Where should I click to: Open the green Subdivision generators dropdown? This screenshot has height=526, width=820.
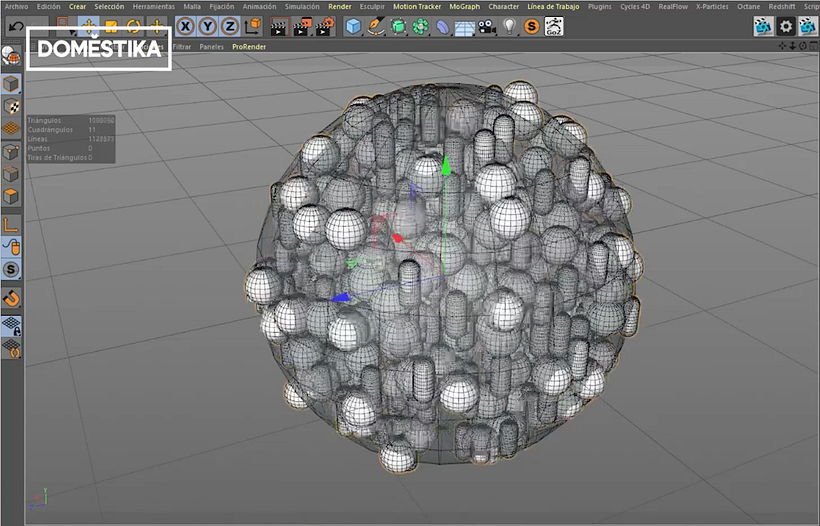tap(398, 26)
